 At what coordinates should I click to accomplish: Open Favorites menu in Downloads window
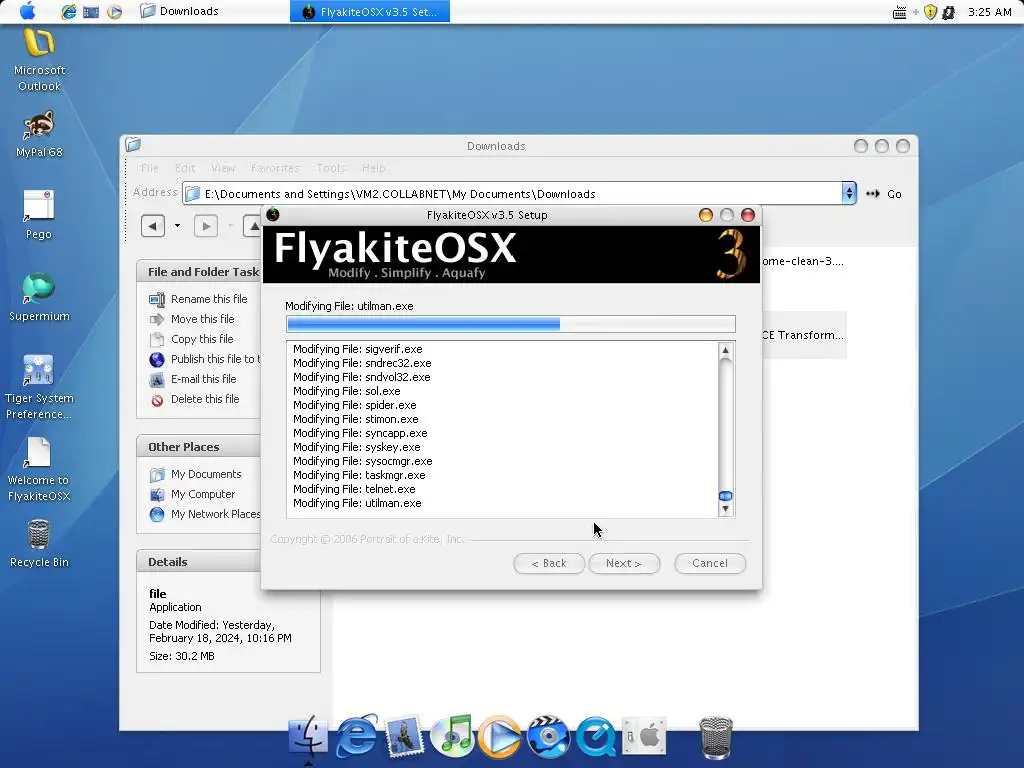[275, 168]
